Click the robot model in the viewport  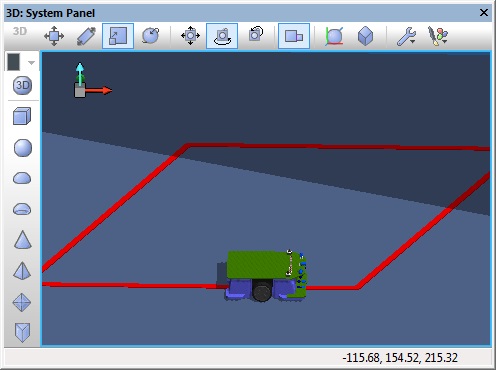pyautogui.click(x=264, y=276)
